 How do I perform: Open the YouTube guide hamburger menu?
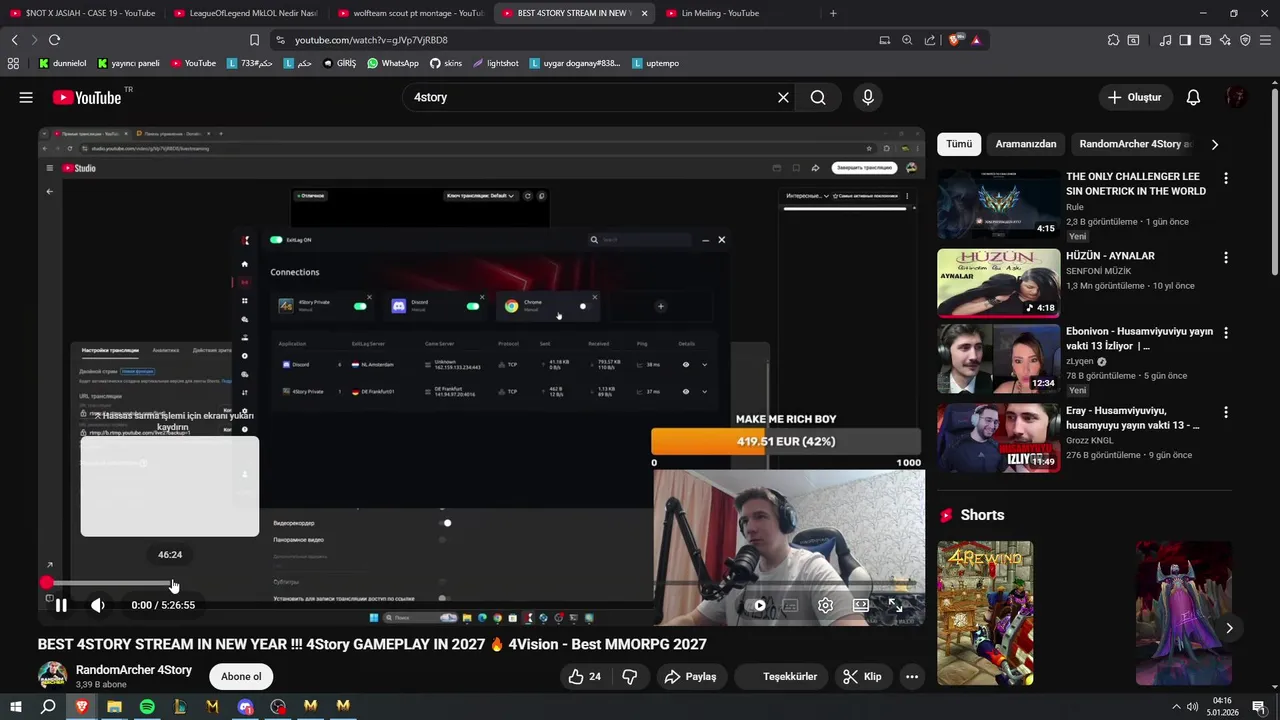(x=26, y=97)
